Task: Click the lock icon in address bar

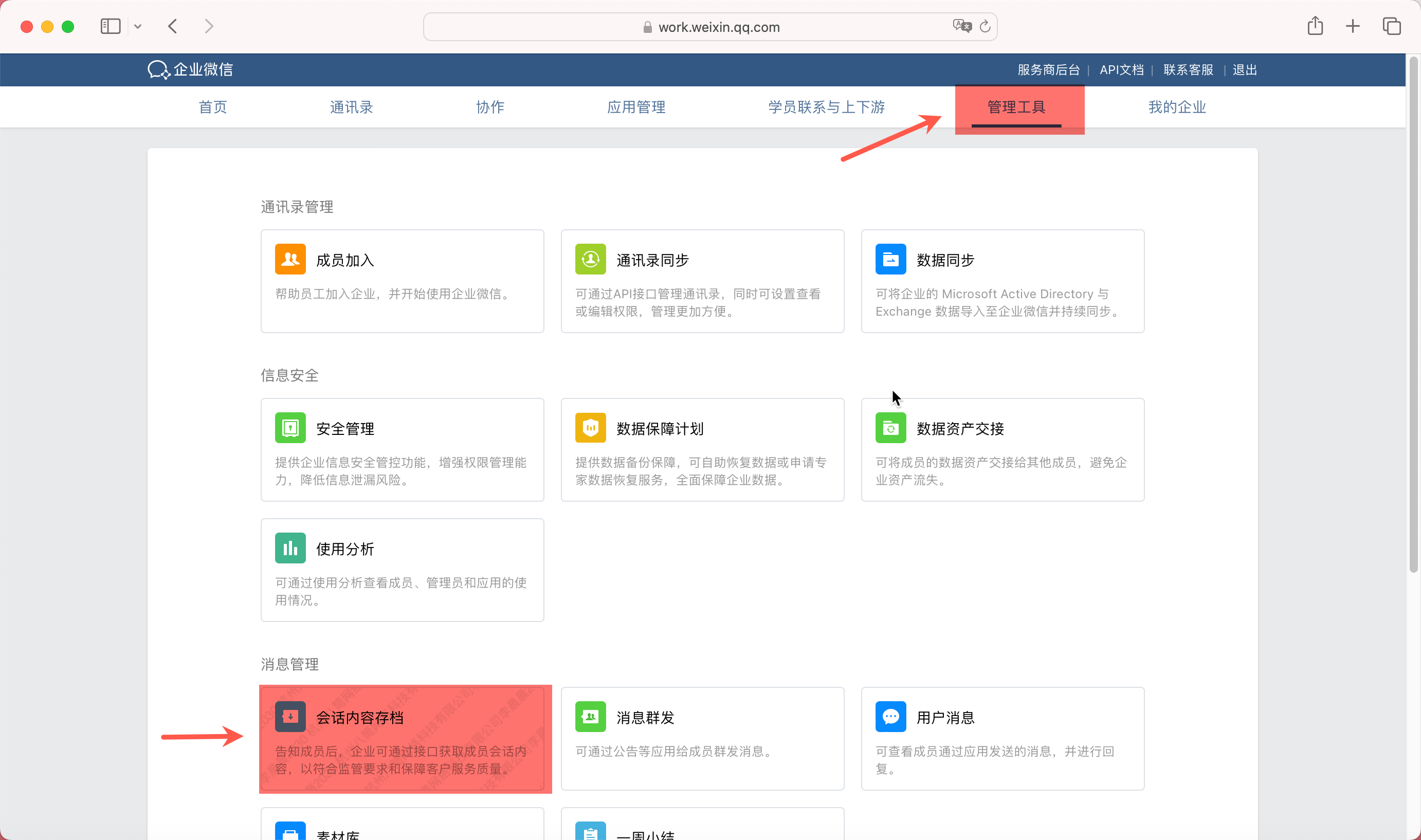Action: (647, 27)
